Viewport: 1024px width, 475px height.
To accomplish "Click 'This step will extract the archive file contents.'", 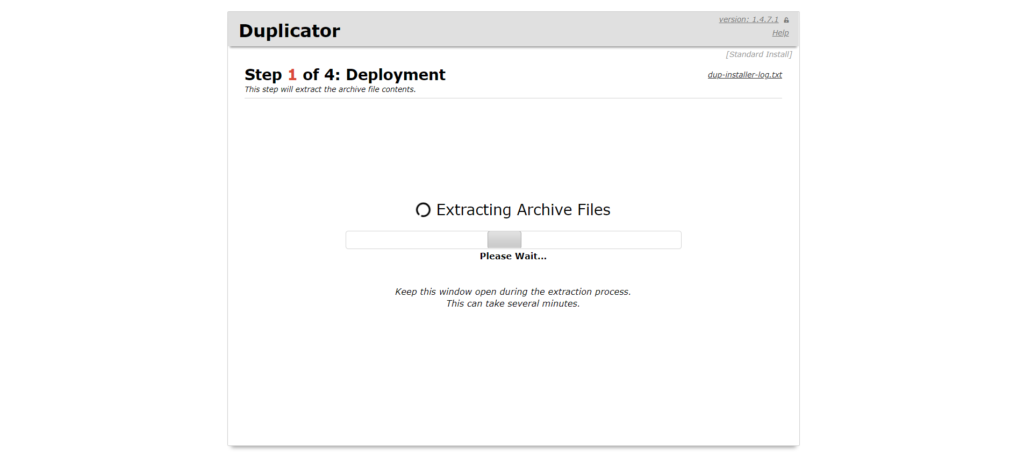I will click(330, 90).
